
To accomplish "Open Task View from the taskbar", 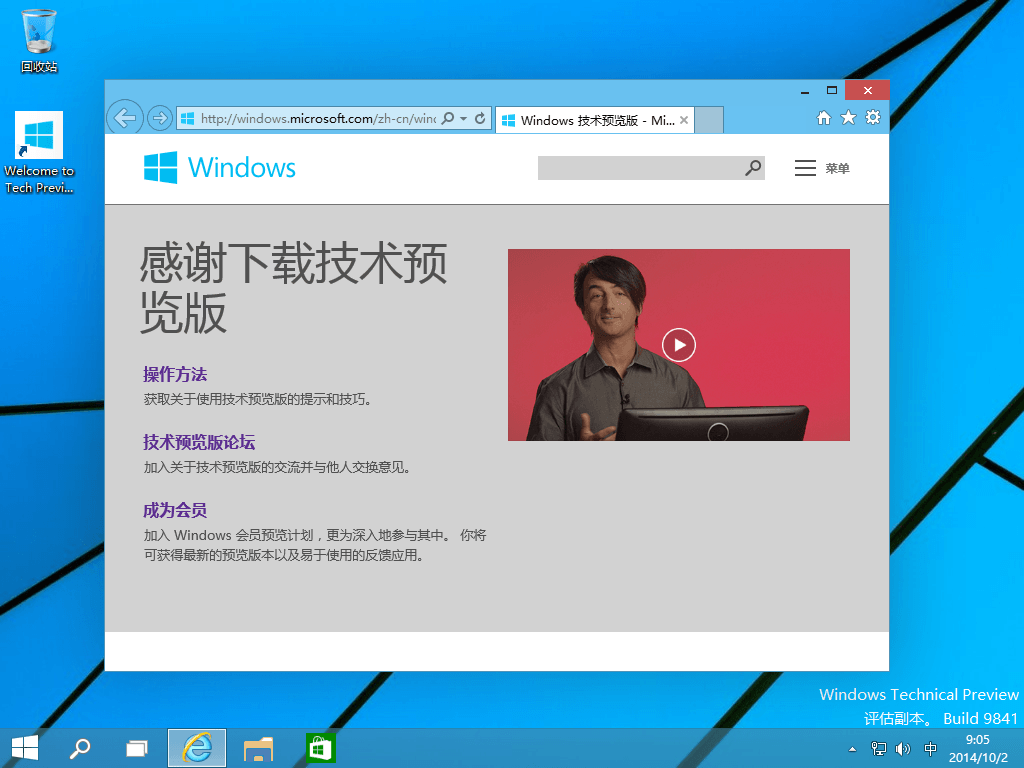I will click(137, 748).
